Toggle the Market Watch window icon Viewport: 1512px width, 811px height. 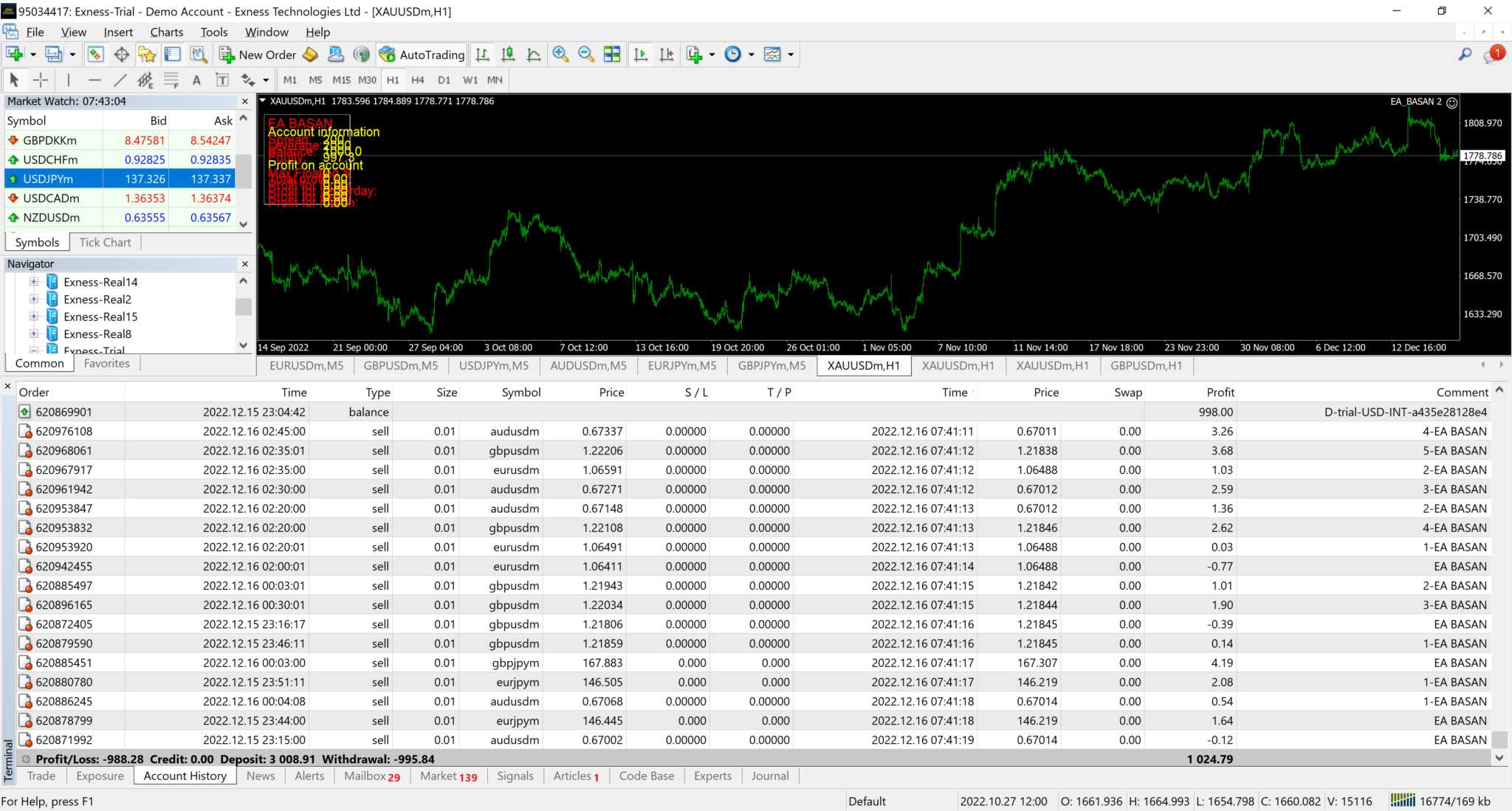tap(95, 55)
